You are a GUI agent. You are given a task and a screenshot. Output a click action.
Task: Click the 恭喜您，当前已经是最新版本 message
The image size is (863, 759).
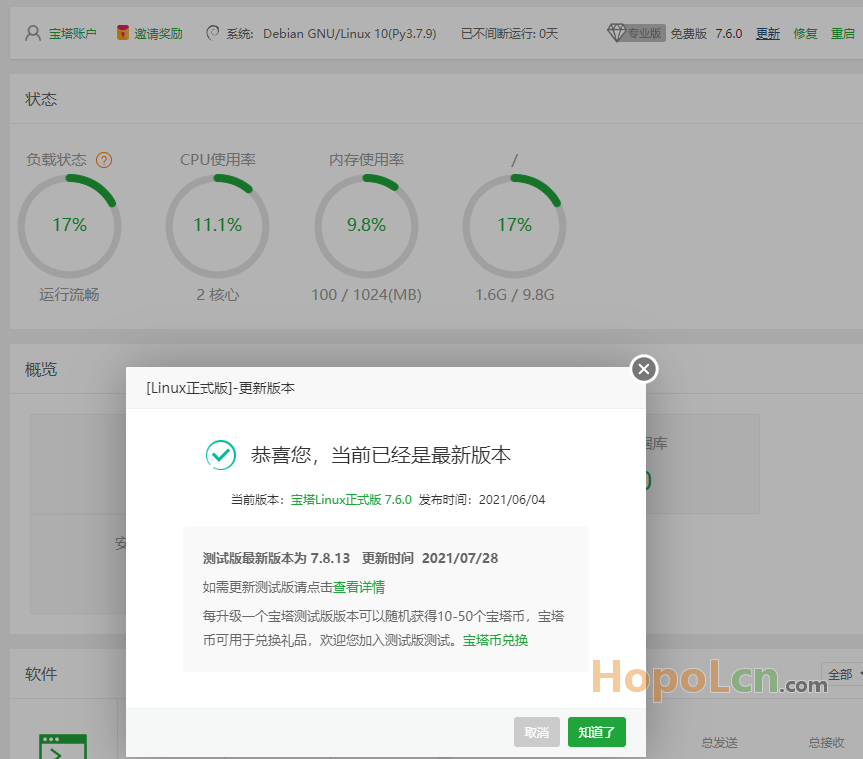click(x=381, y=455)
